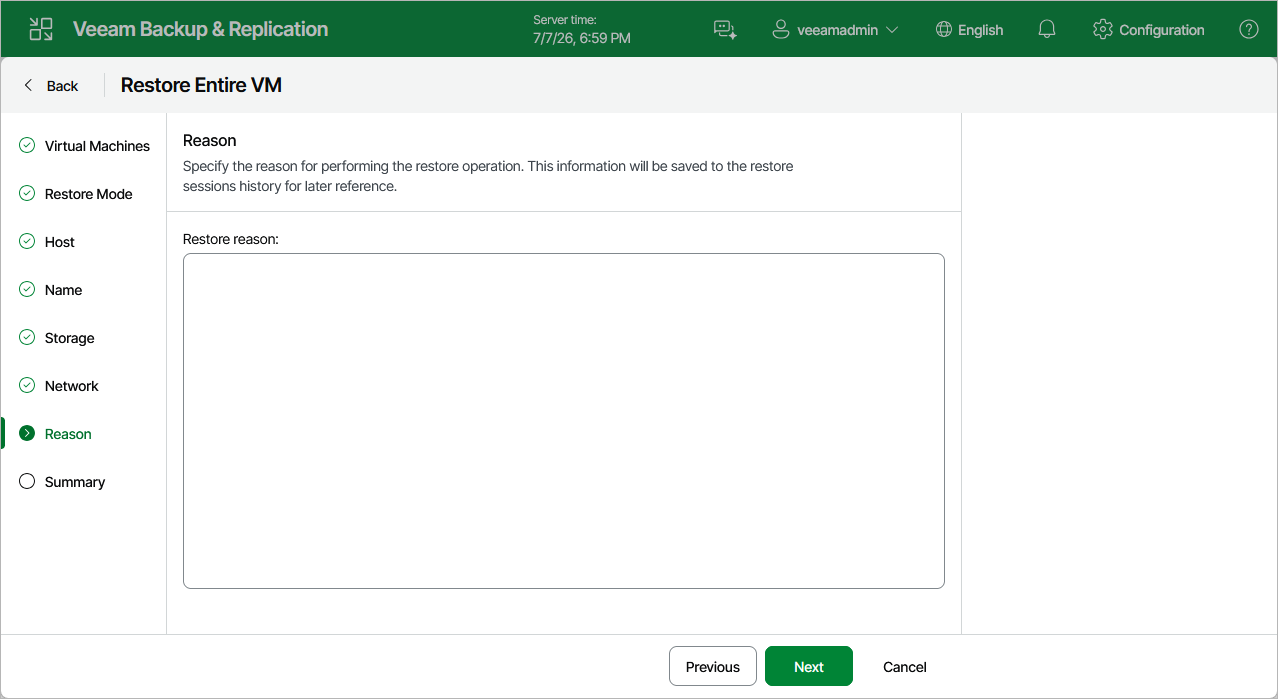The height and width of the screenshot is (699, 1278).
Task: Click the Back link text
Action: 62,86
